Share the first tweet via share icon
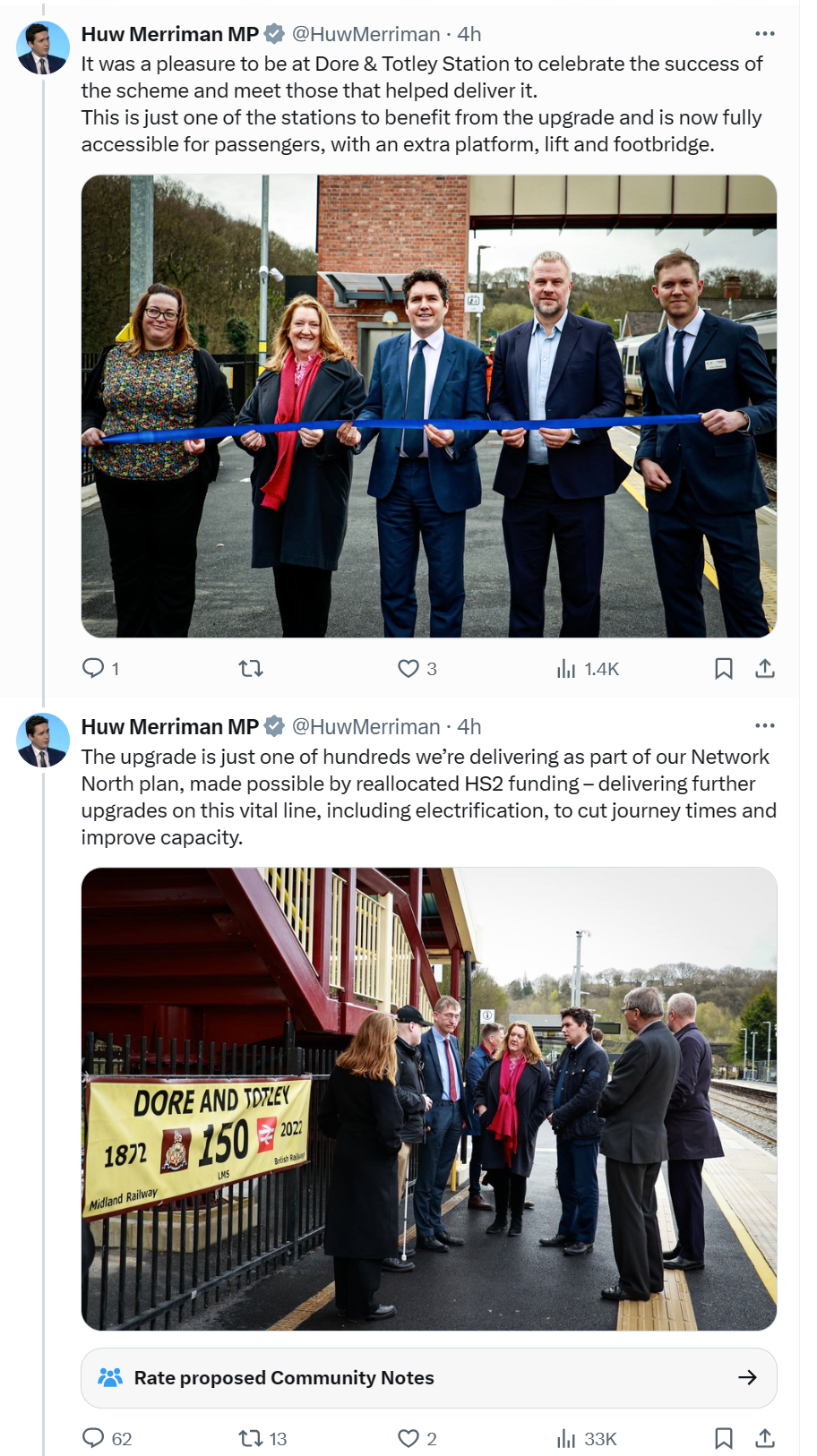Screen dimensions: 817x1456 coord(765,668)
